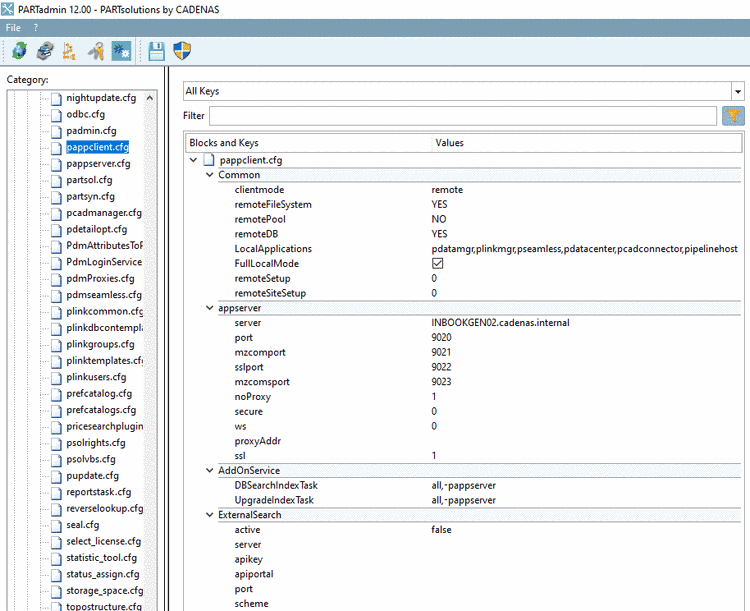Collapse the ExternalSearch block

208,515
